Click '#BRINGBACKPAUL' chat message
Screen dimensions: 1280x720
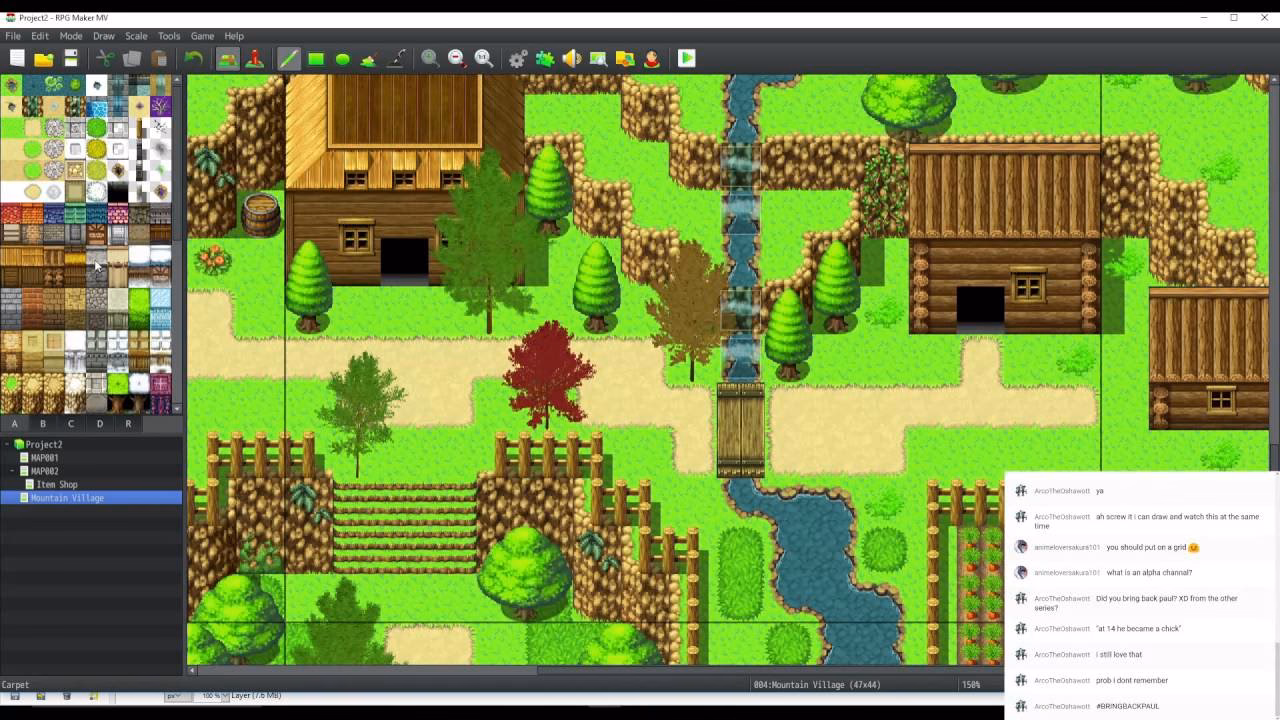point(1127,706)
